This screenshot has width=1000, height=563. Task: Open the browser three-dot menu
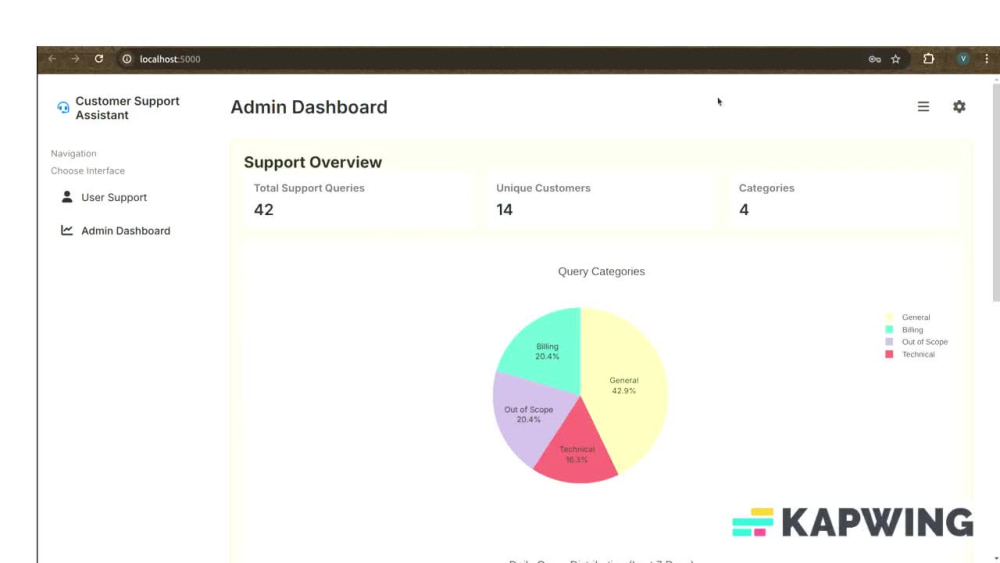click(x=987, y=59)
